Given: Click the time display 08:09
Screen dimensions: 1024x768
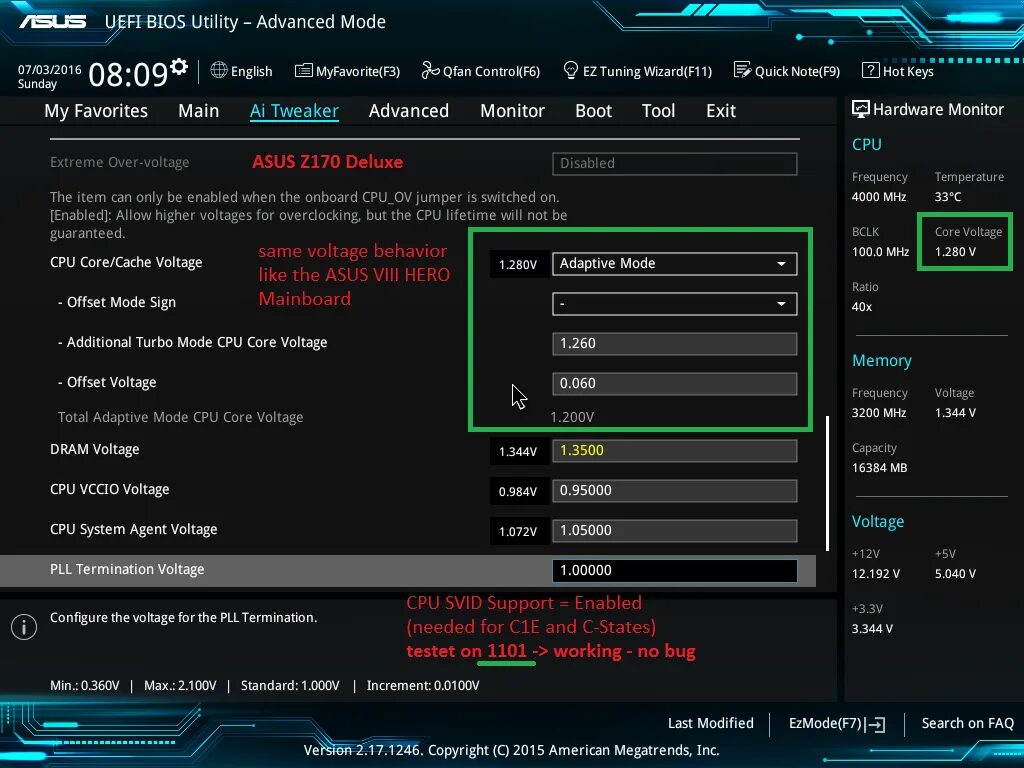Looking at the screenshot, I should [128, 74].
